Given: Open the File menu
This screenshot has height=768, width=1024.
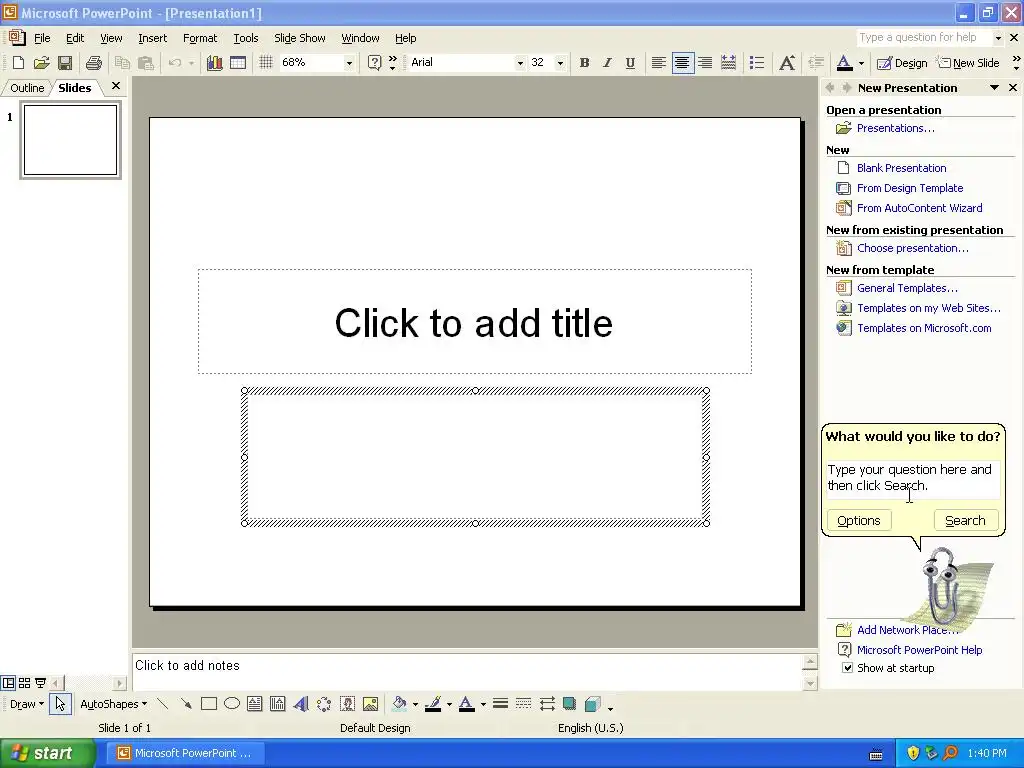Looking at the screenshot, I should [x=42, y=38].
